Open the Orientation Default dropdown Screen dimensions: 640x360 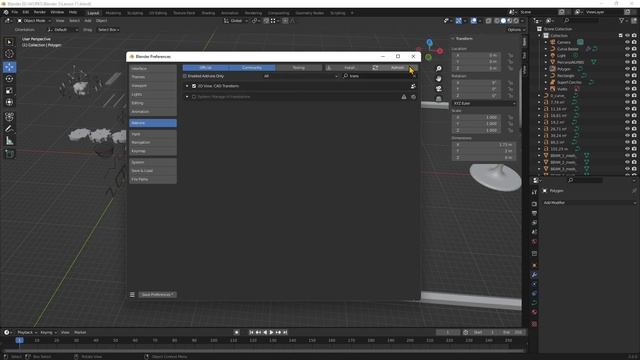point(62,30)
